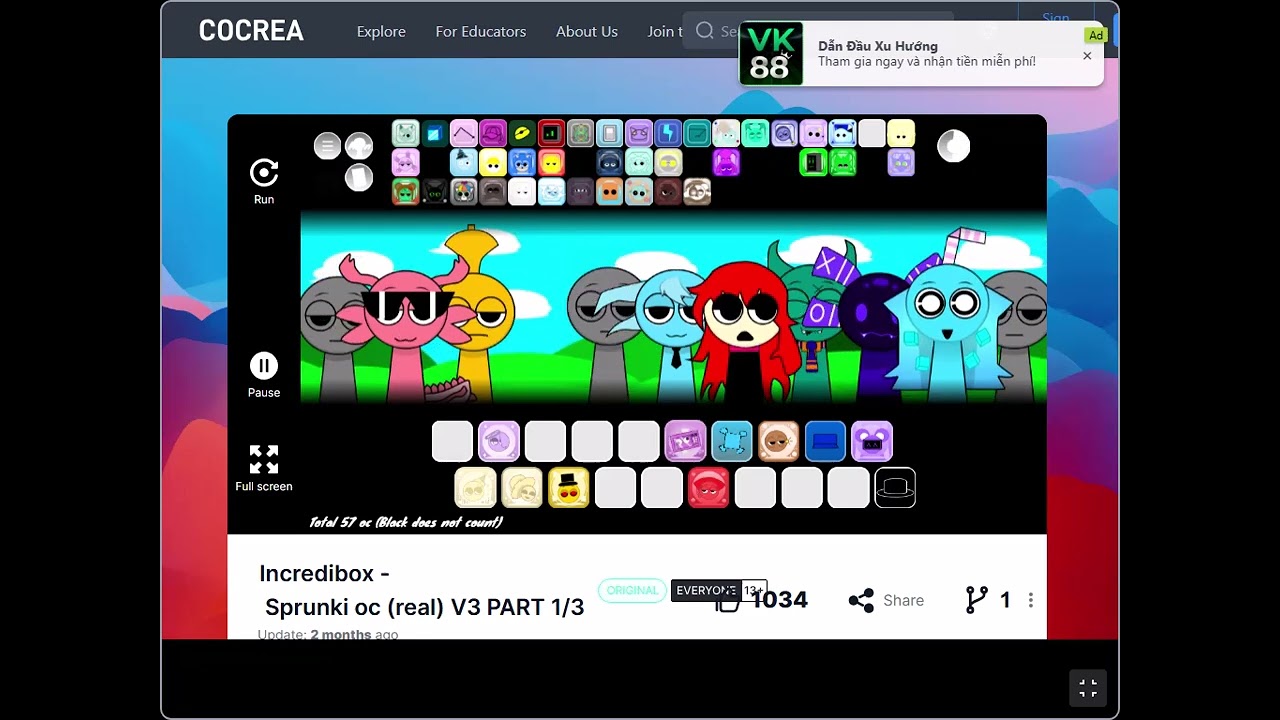
Task: Open the VK88 advertisement logo
Action: click(x=771, y=53)
